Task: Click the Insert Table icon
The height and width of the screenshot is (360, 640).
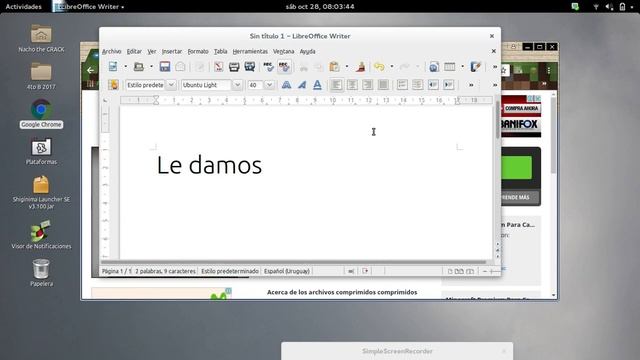Action: [449, 67]
